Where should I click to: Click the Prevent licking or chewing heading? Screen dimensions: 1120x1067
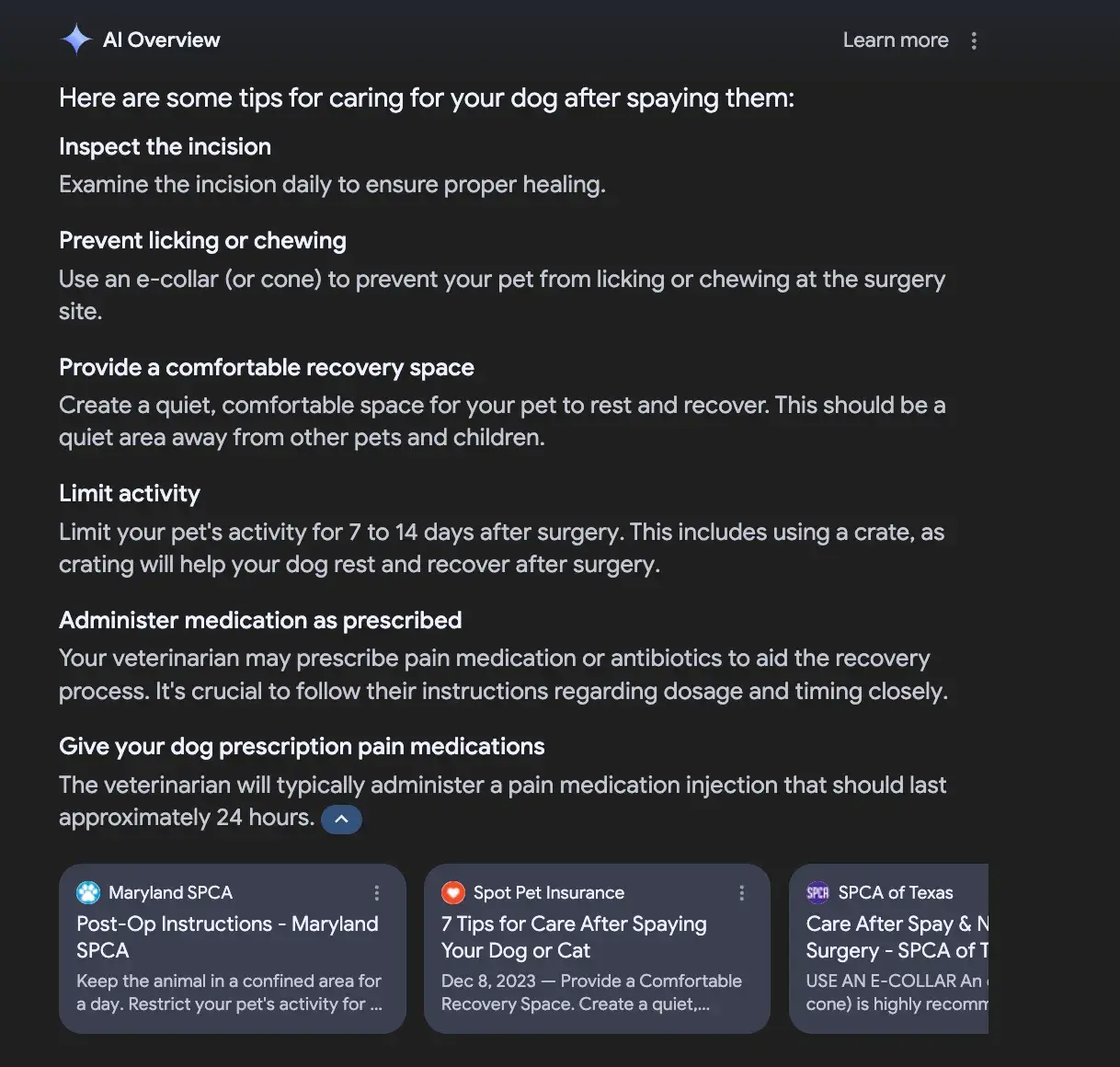[x=202, y=241]
